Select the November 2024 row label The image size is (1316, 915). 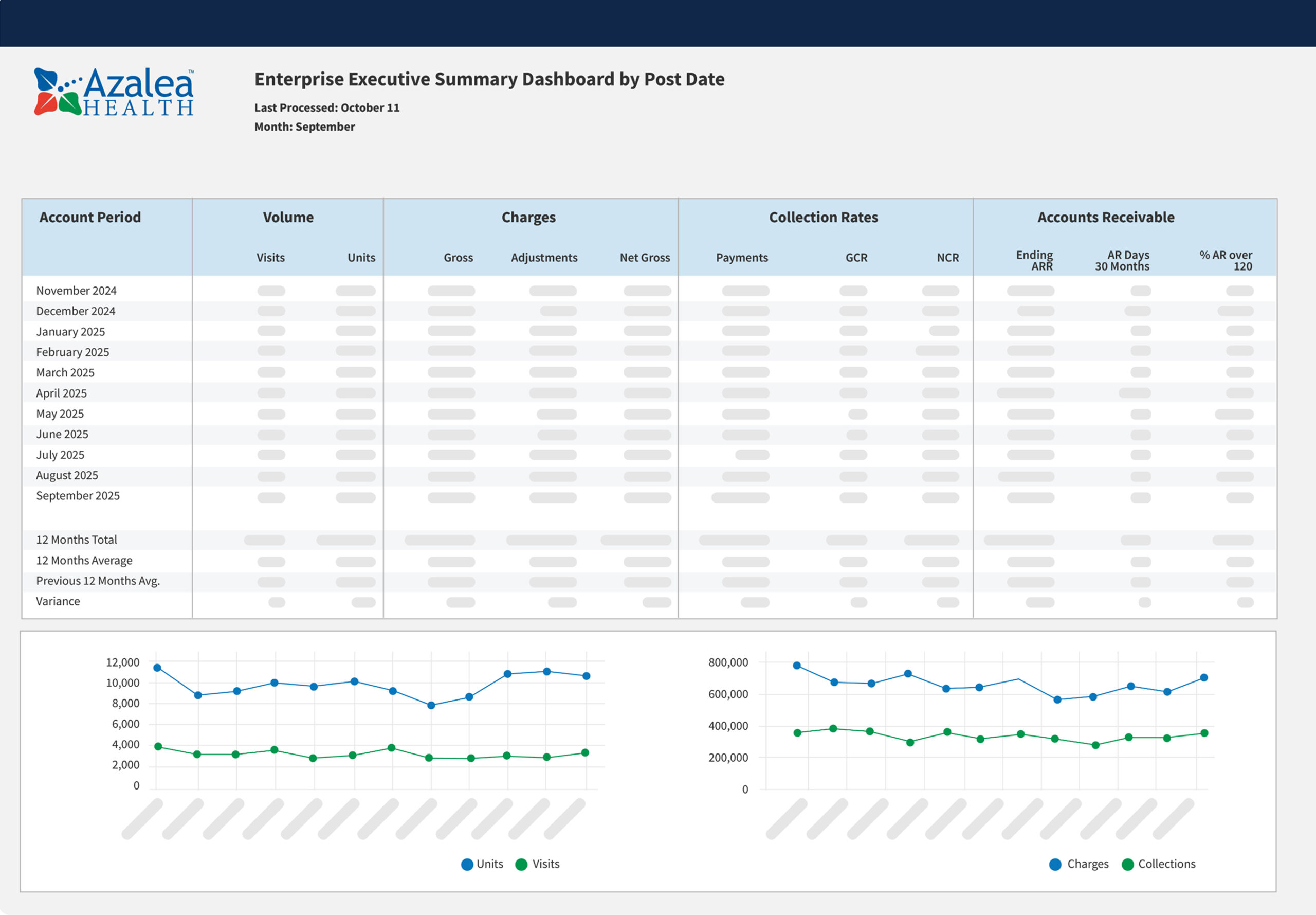click(x=76, y=291)
